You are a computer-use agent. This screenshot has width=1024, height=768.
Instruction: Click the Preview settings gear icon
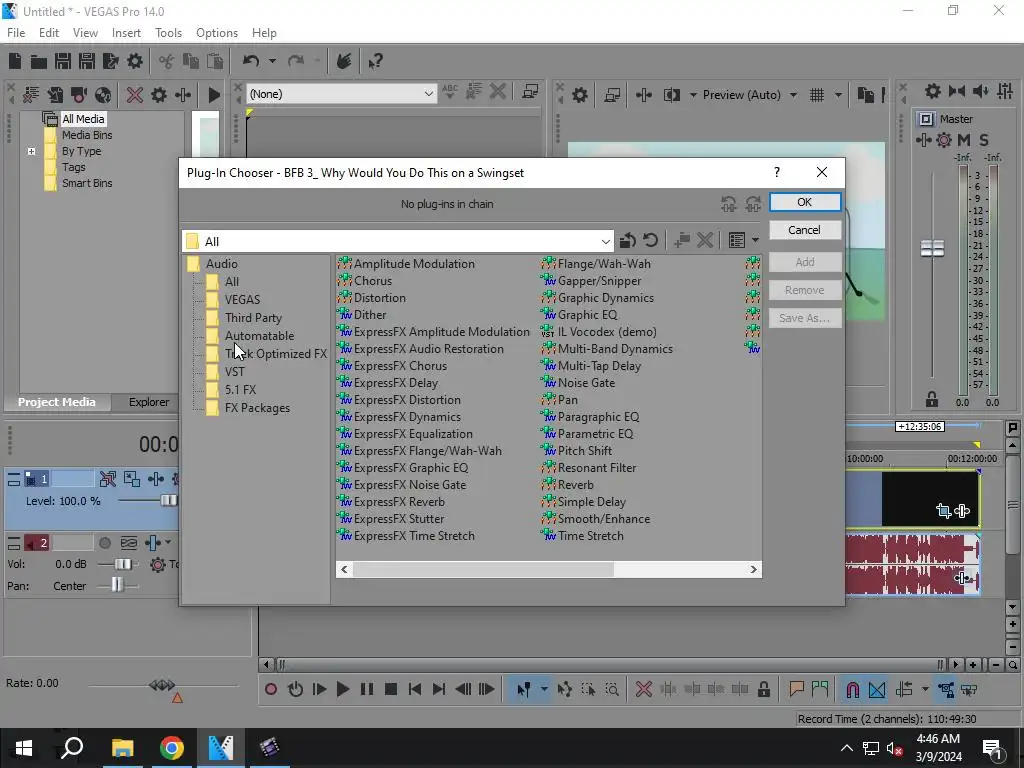579,95
